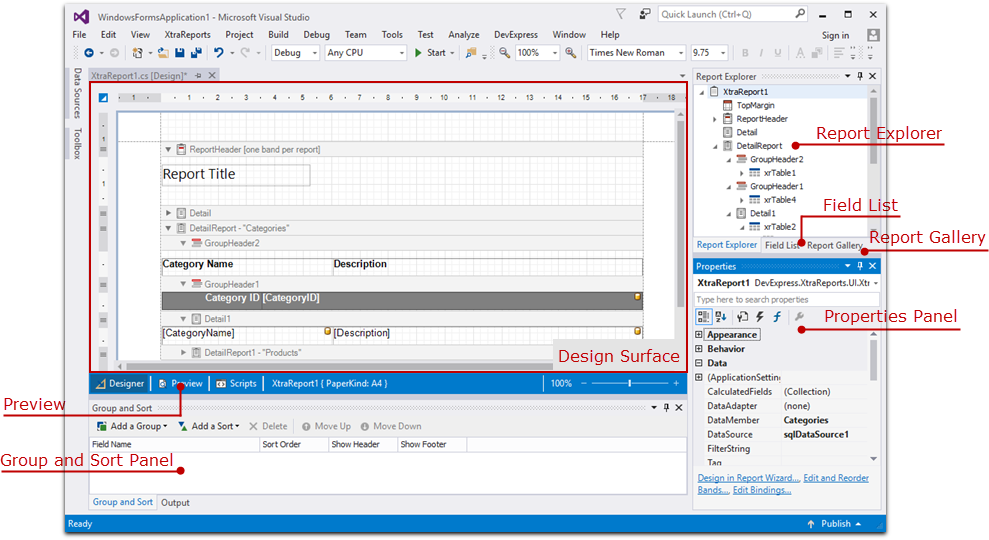Viewport: 989px width, 540px height.
Task: Pin the Report Explorer panel
Action: (860, 76)
